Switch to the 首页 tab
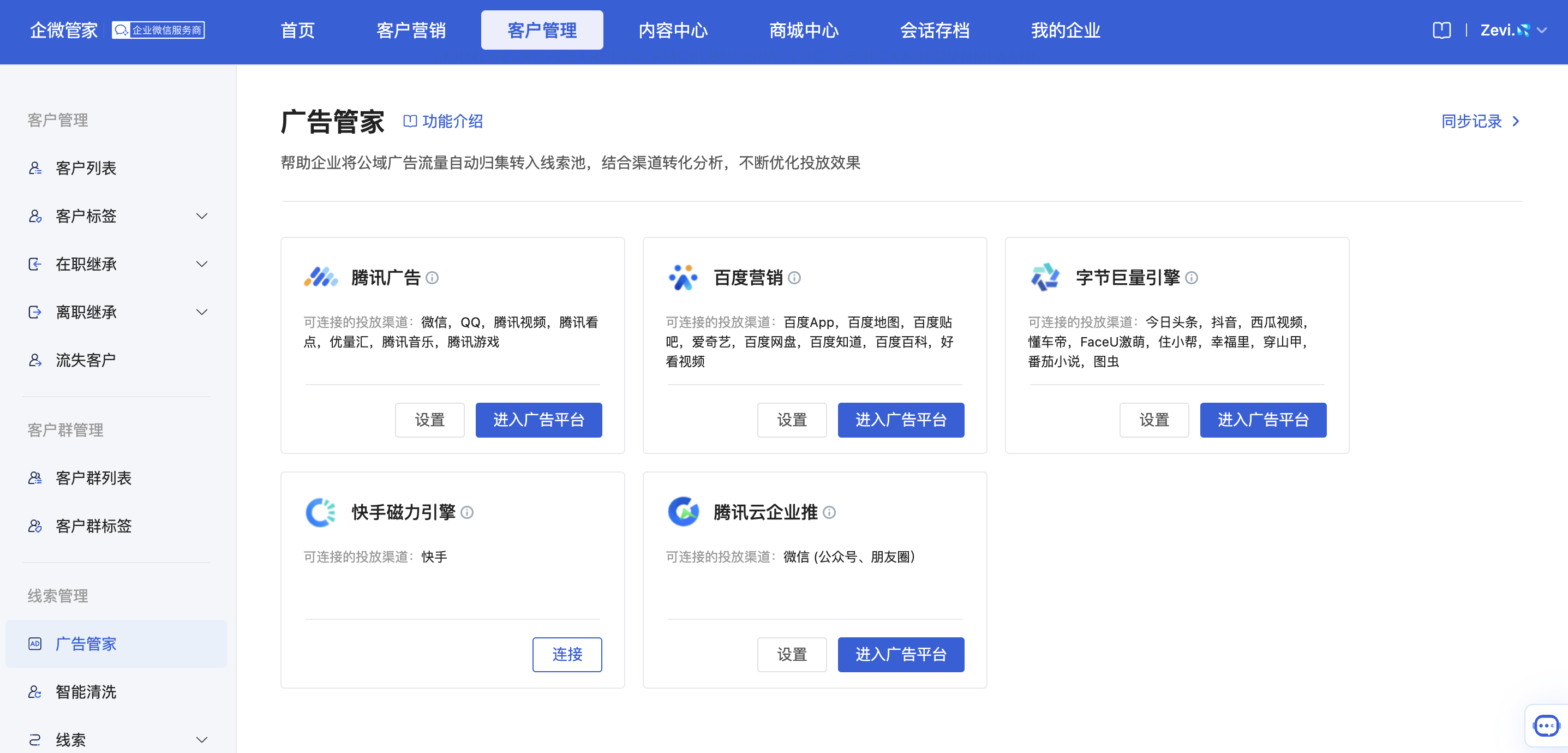The width and height of the screenshot is (1568, 753). [298, 31]
